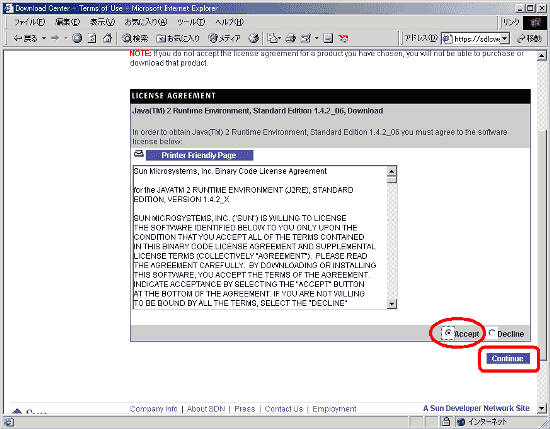Image resolution: width=550 pixels, height=429 pixels.
Task: Select the Accept radio button
Action: click(448, 332)
